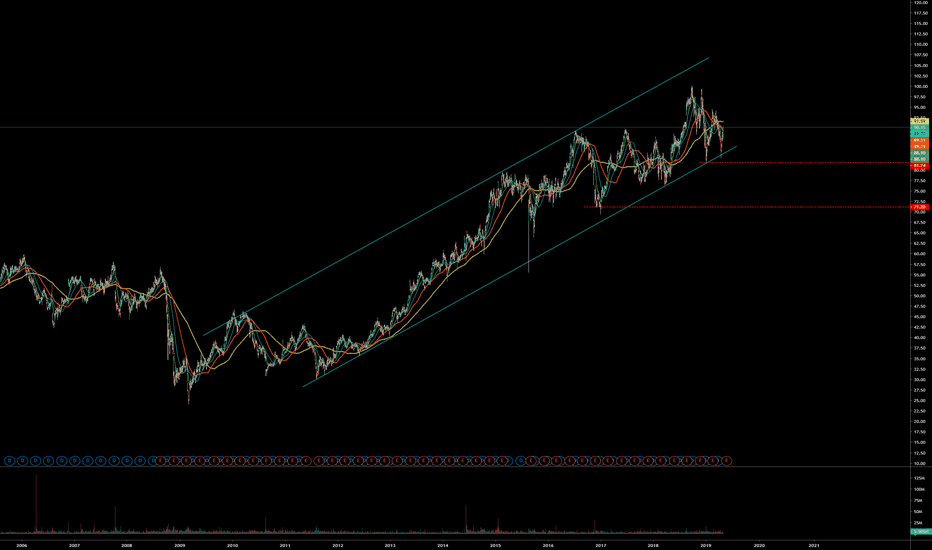Select the 2019 label on the time axis
The width and height of the screenshot is (932, 550).
point(706,545)
